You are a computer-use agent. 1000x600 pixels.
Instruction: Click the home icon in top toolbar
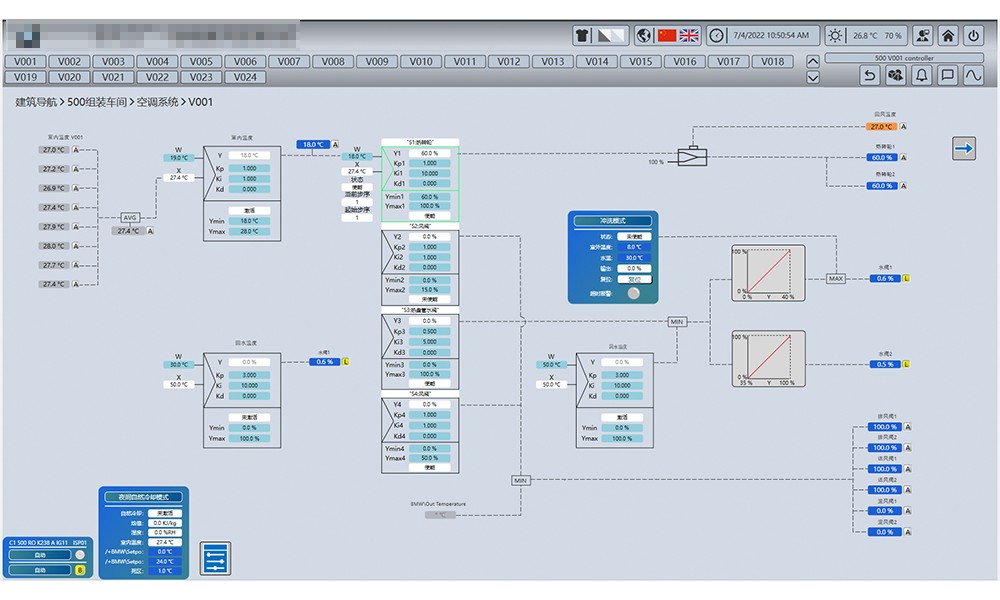(x=948, y=36)
